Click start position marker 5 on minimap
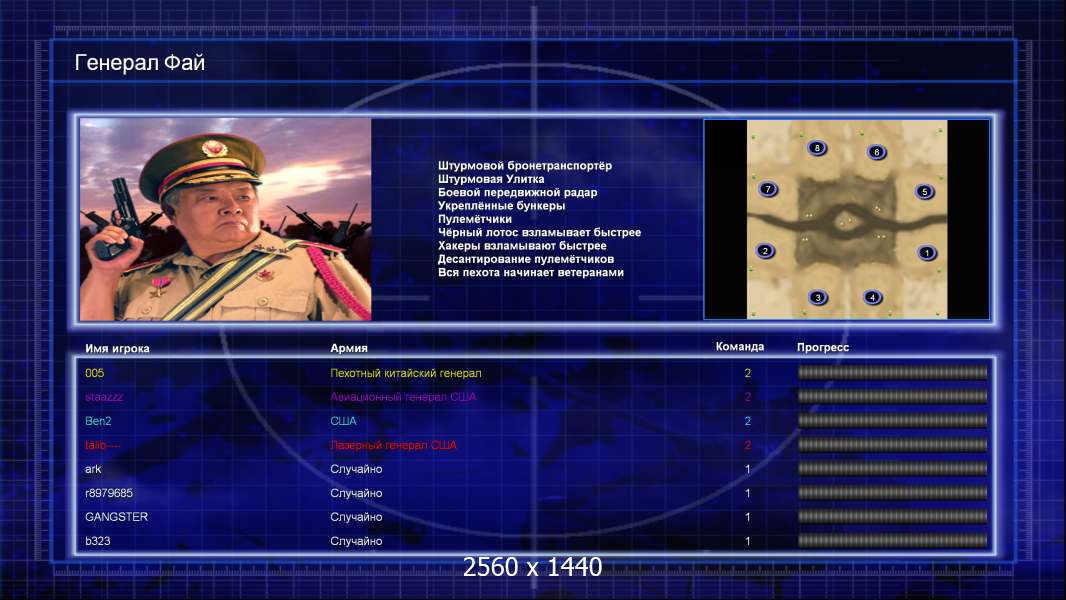1066x600 pixels. click(x=924, y=192)
